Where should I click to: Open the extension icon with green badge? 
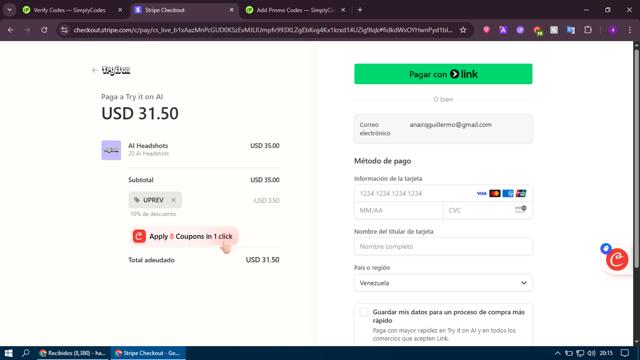(x=537, y=30)
